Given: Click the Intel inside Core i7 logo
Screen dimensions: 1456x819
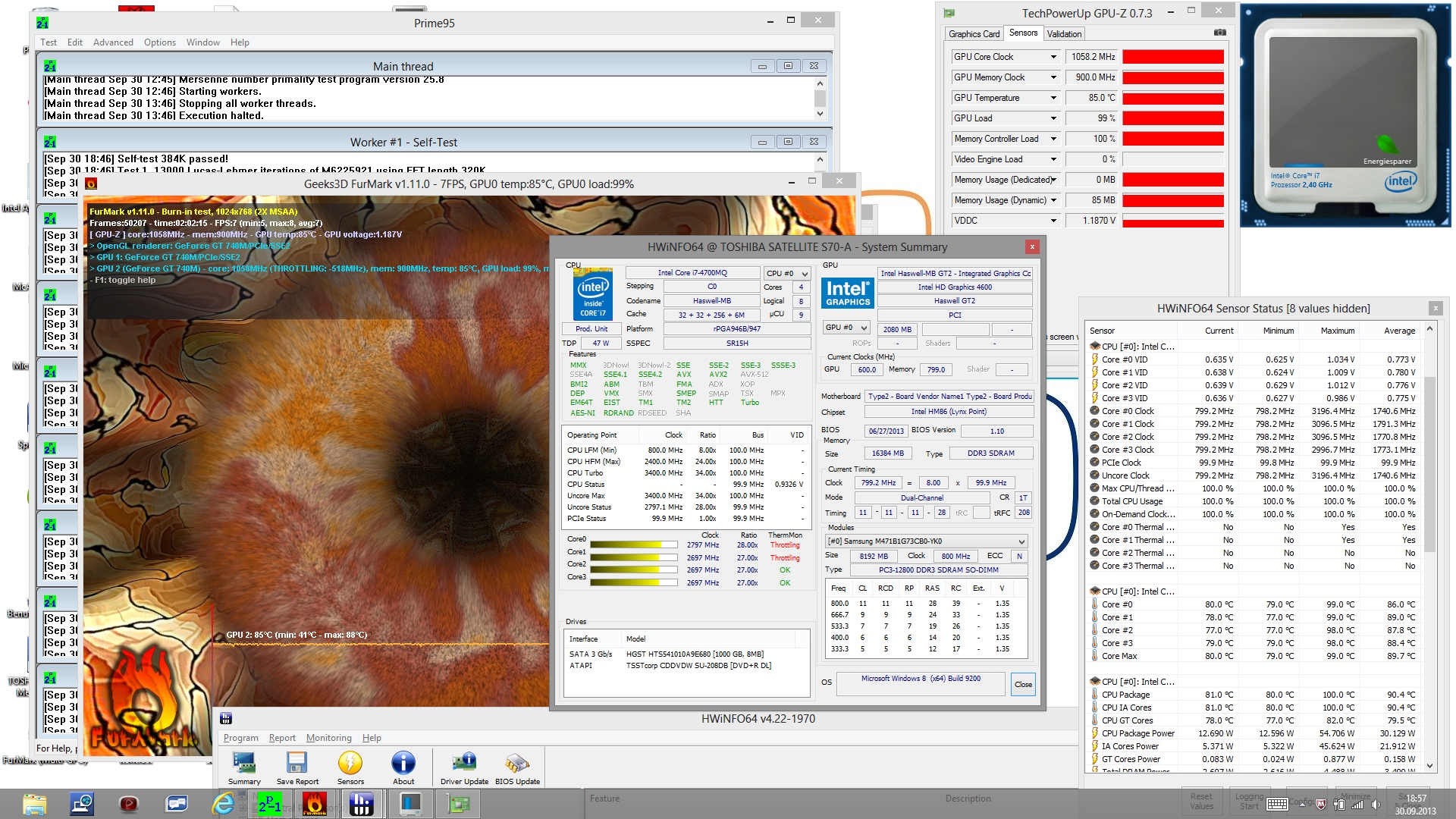Looking at the screenshot, I should (x=593, y=293).
